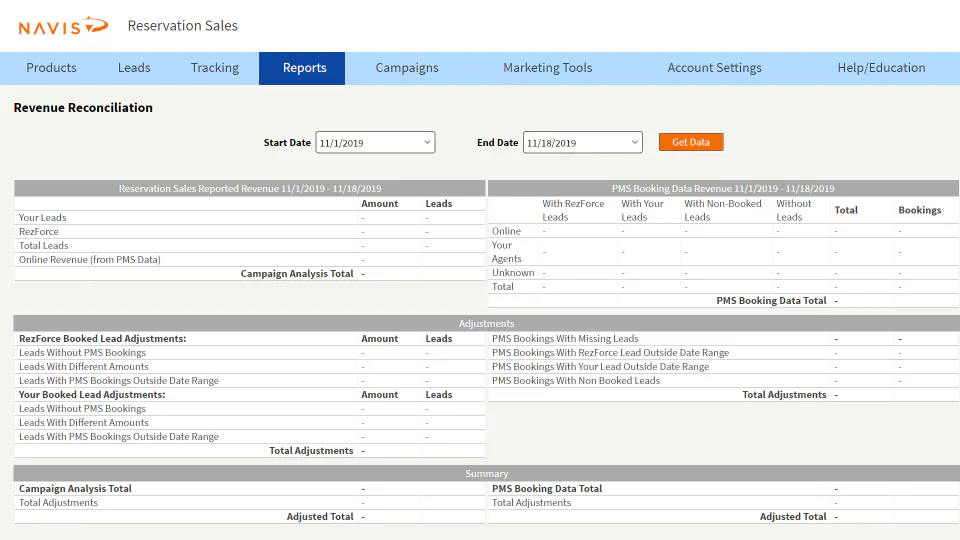960x540 pixels.
Task: Select PMS Bookings With Missing Leads row
Action: (x=723, y=339)
